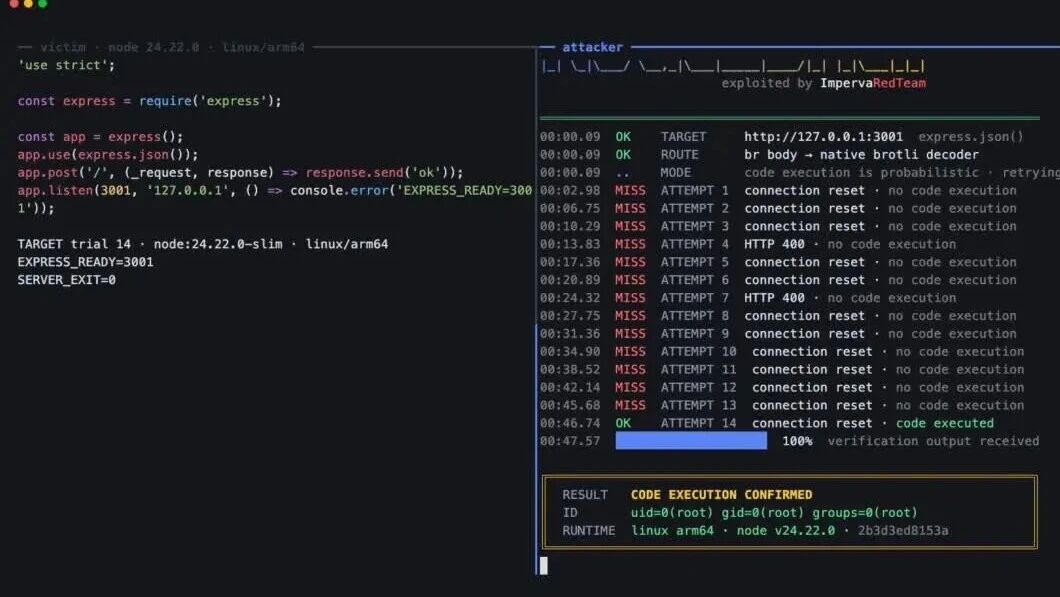This screenshot has width=1060, height=597.
Task: Click the 'use strict'; code line
Action: coord(66,66)
